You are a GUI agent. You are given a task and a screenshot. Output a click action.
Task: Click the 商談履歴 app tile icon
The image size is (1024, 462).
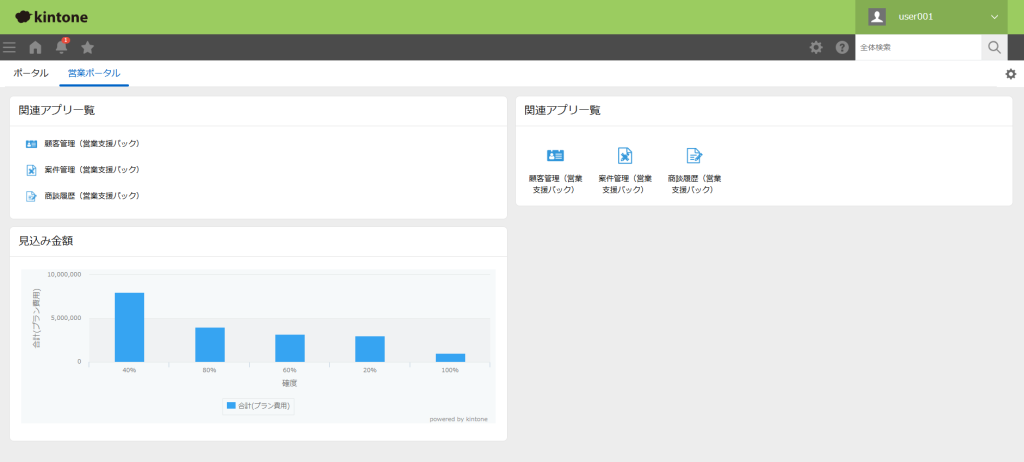[694, 155]
